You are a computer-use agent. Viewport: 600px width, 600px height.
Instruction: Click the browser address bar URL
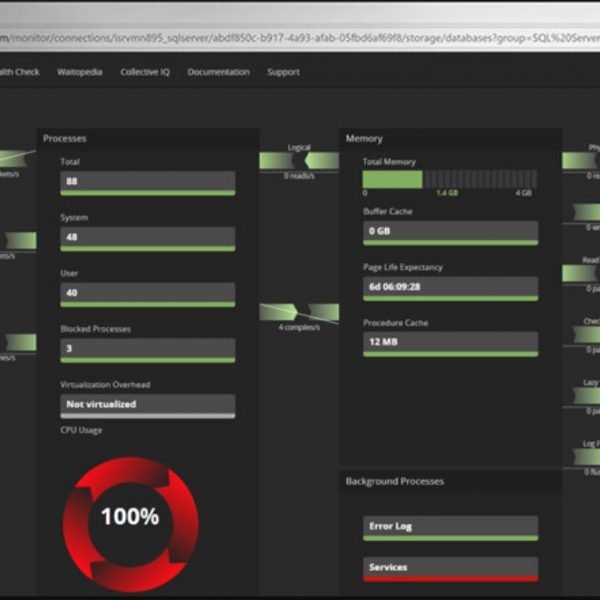coord(300,38)
